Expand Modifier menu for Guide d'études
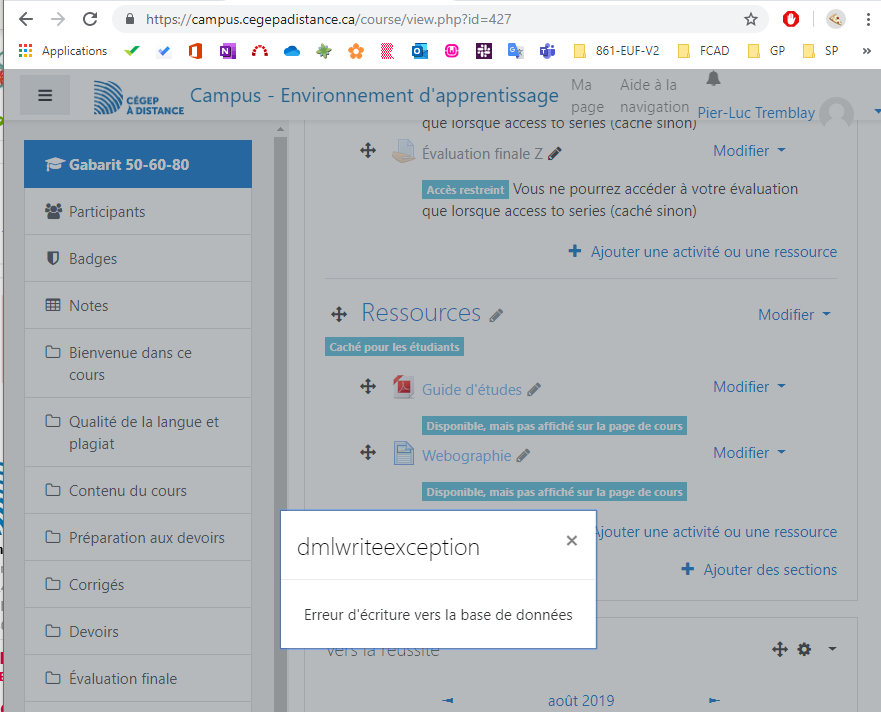 click(x=749, y=387)
